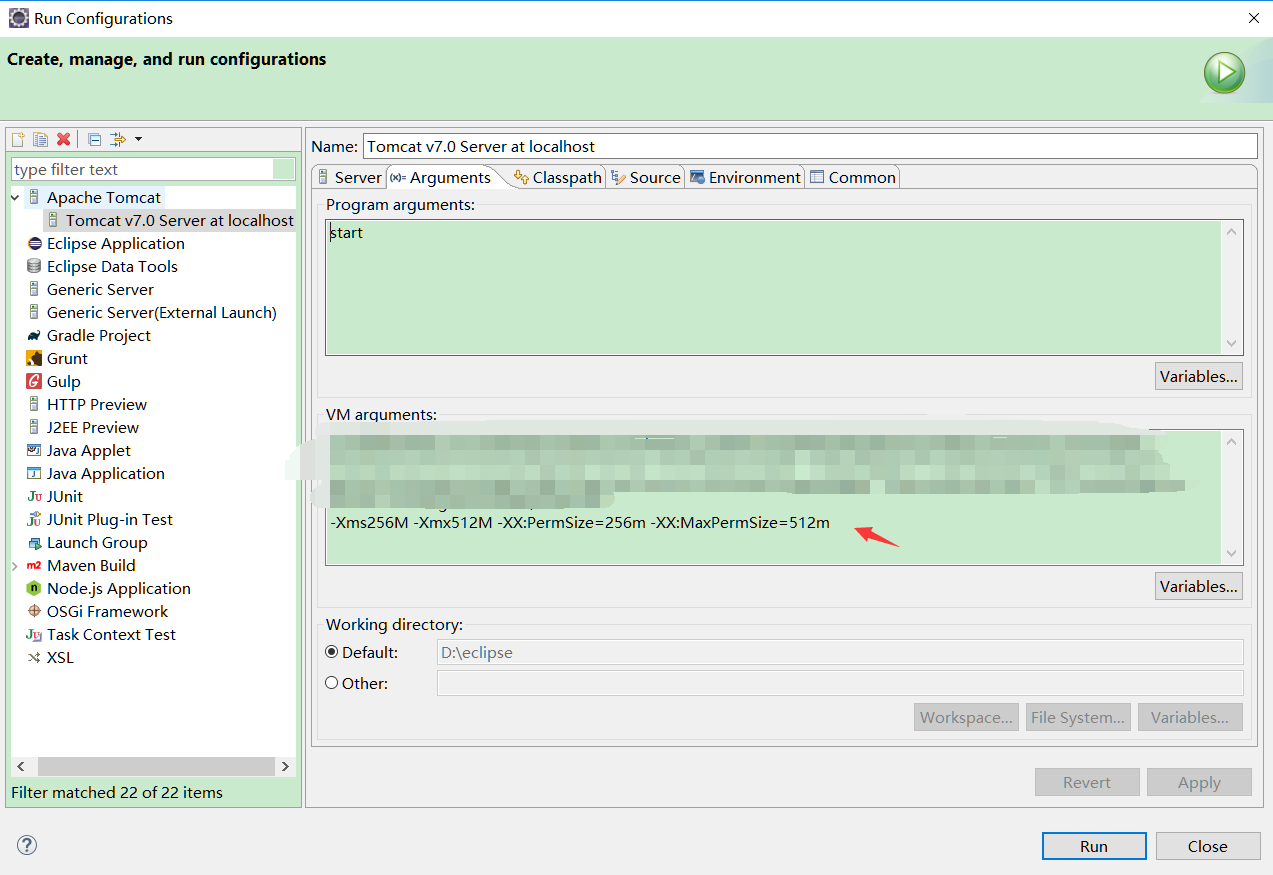Click the HTTP Preview server icon
Viewport: 1273px width, 875px height.
[x=34, y=405]
